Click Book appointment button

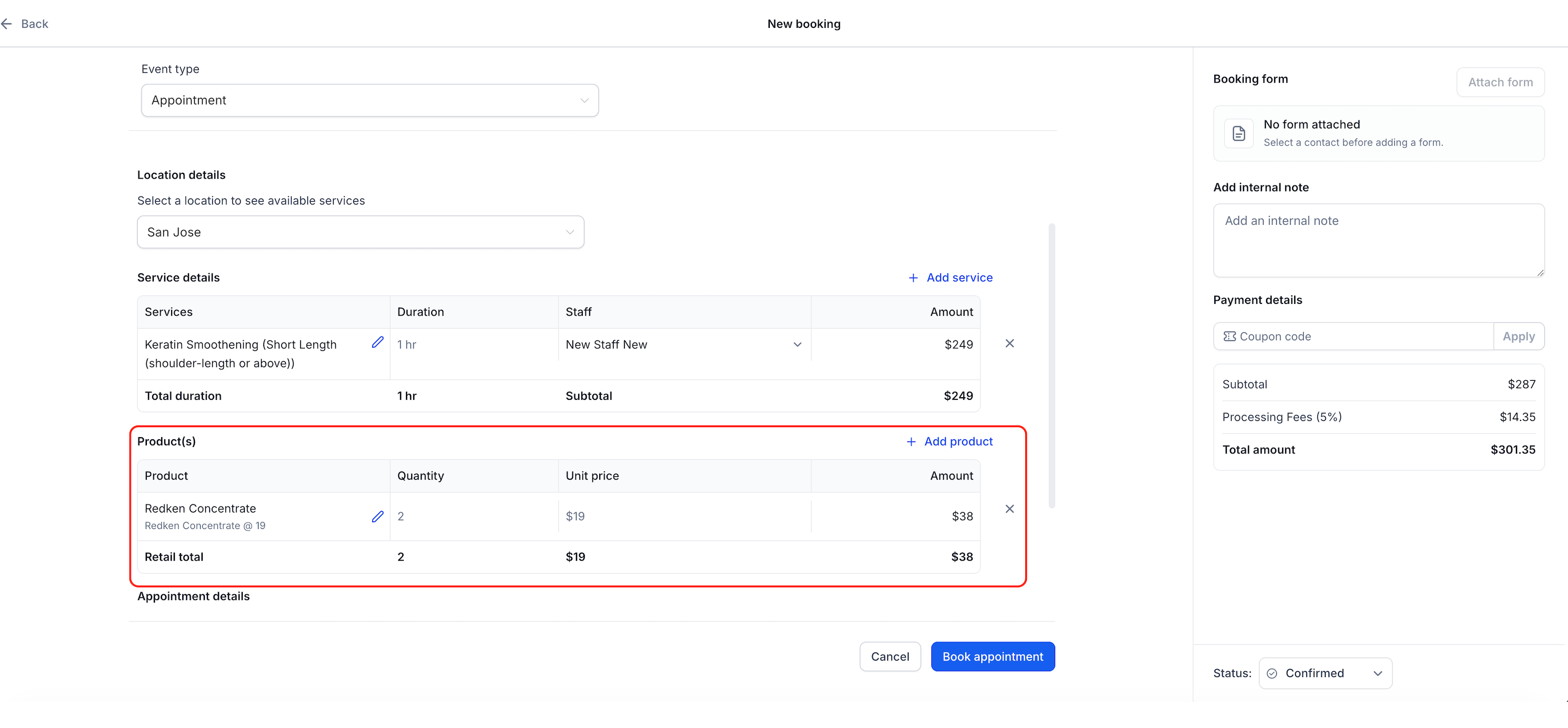point(992,657)
